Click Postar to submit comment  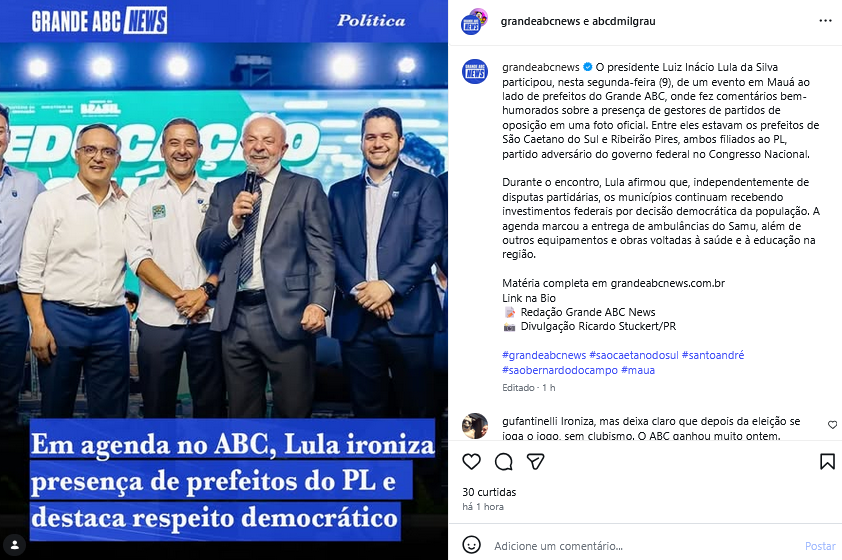point(820,546)
